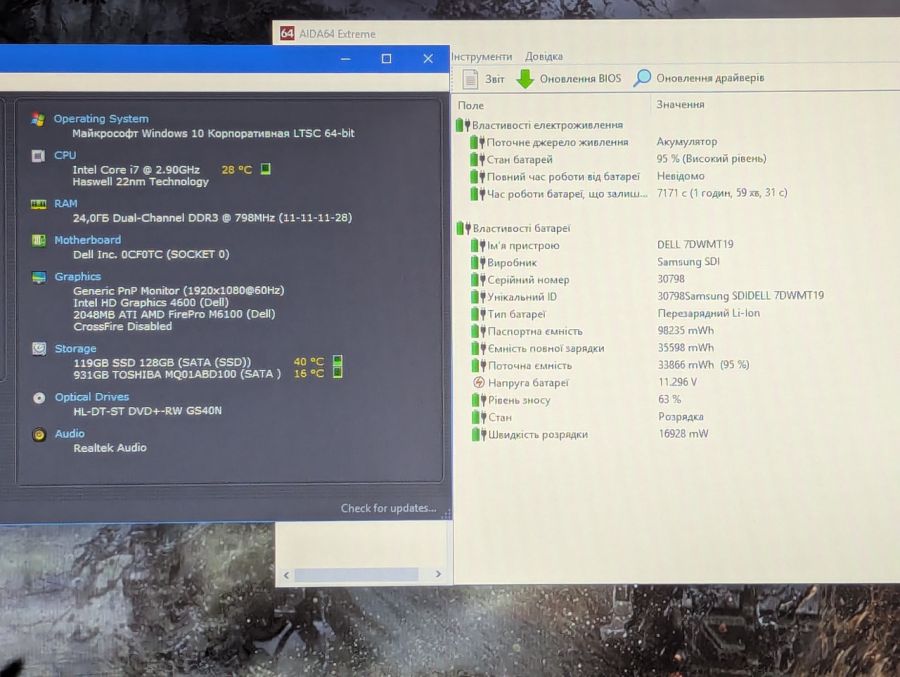900x677 pixels.
Task: Click the RAM module icon
Action: [38, 204]
